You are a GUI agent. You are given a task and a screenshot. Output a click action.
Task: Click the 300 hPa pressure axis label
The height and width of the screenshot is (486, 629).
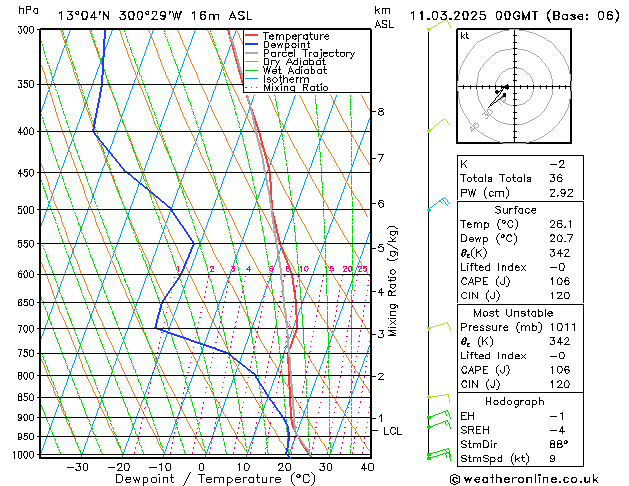pos(28,30)
